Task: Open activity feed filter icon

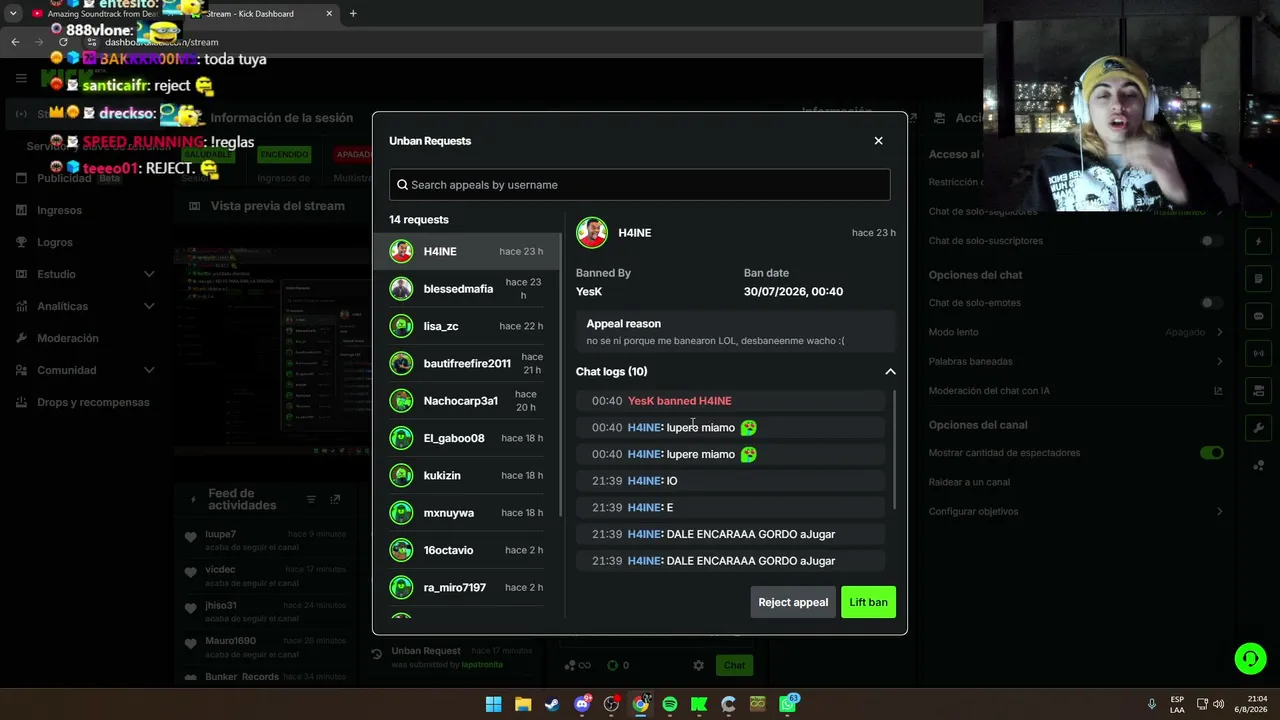Action: [311, 499]
